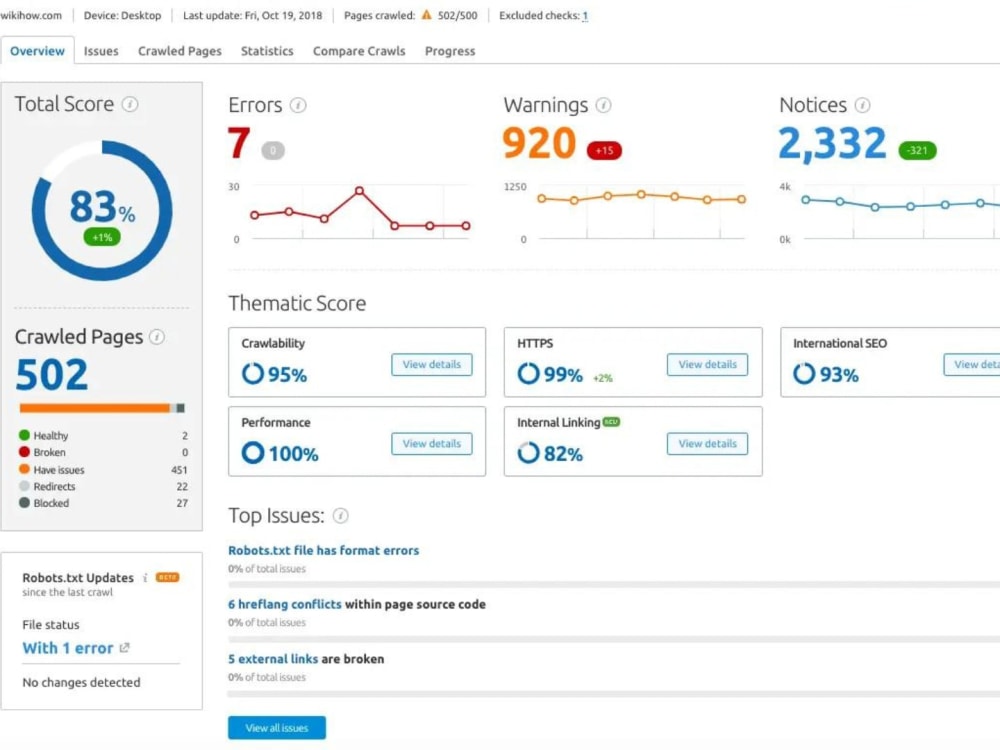
Task: View details for International SEO
Action: point(971,364)
